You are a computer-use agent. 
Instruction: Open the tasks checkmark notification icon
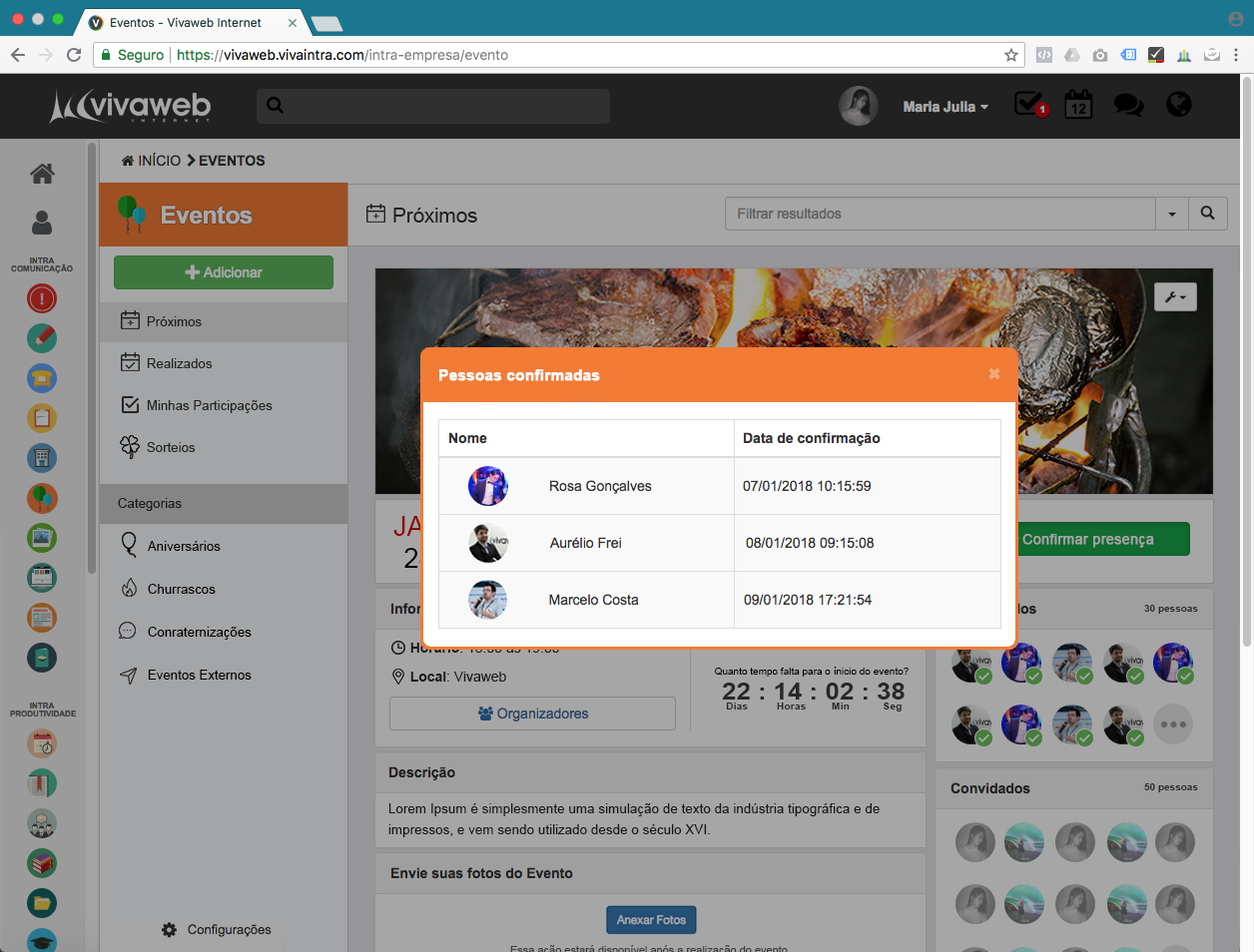(1029, 104)
